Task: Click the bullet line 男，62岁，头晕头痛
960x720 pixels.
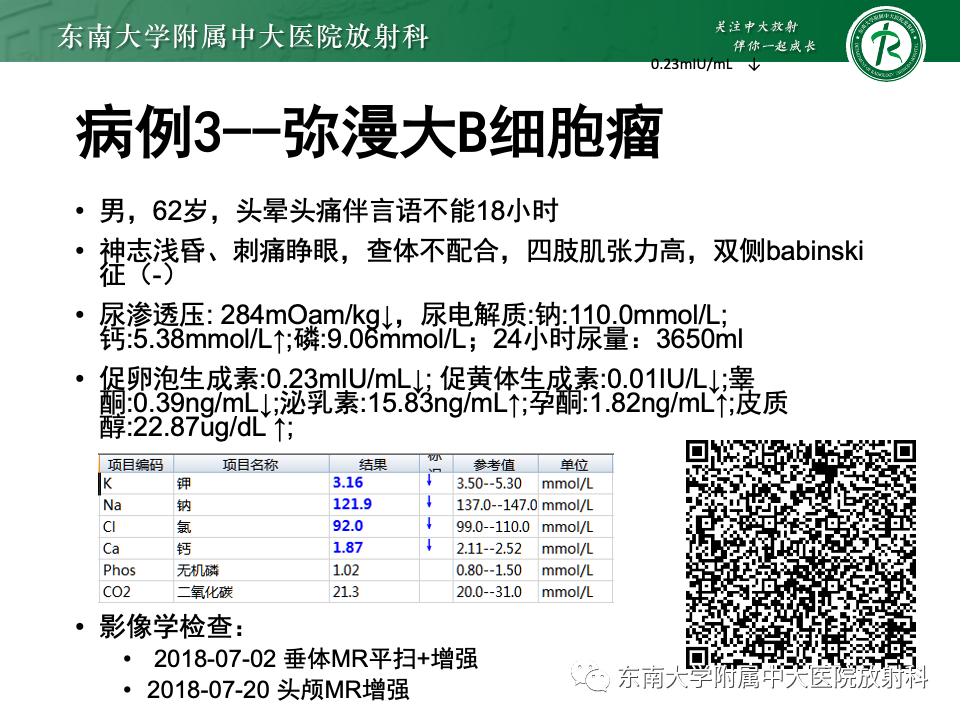Action: pyautogui.click(x=329, y=211)
